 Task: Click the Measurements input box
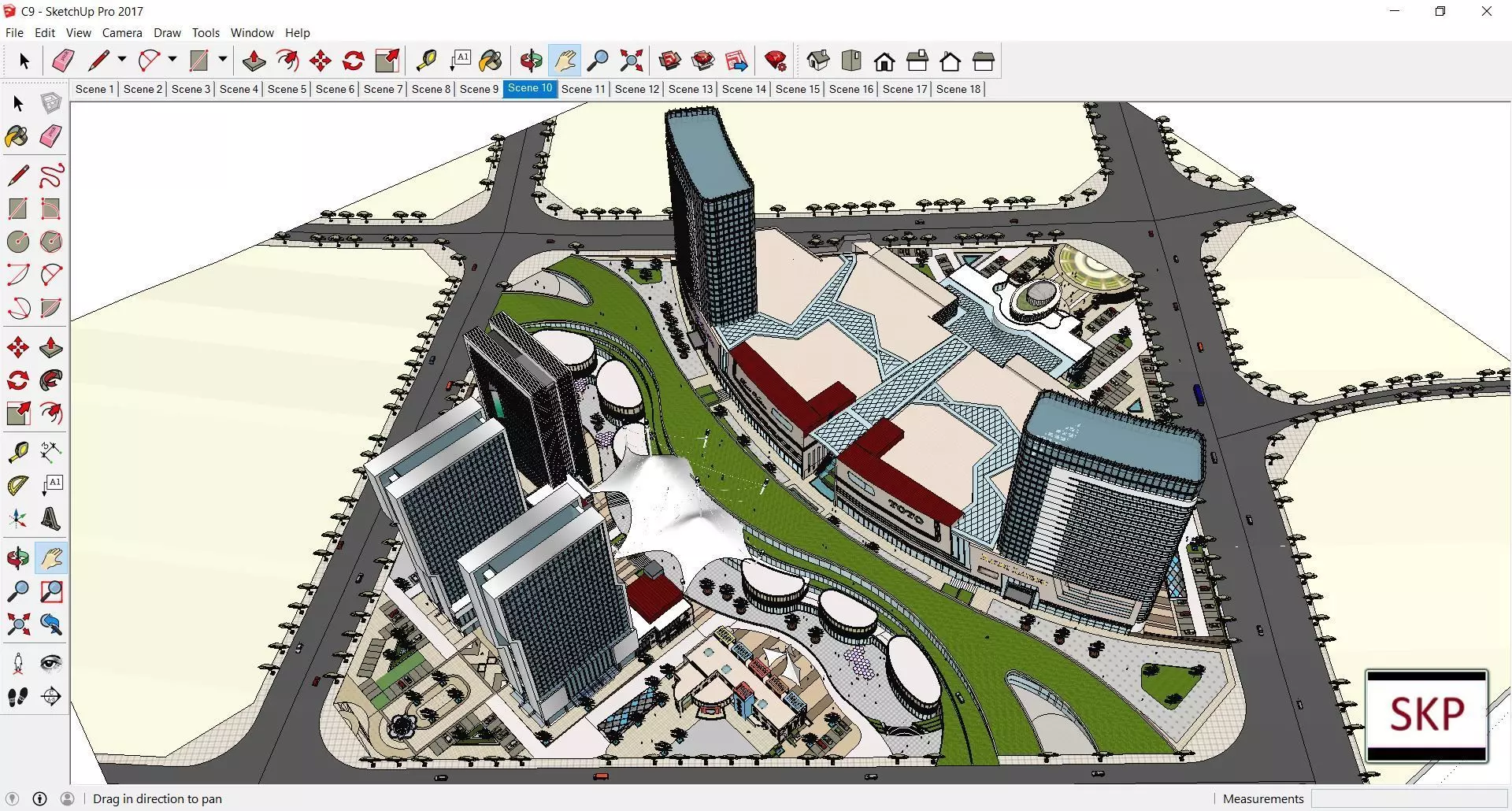click(1409, 798)
